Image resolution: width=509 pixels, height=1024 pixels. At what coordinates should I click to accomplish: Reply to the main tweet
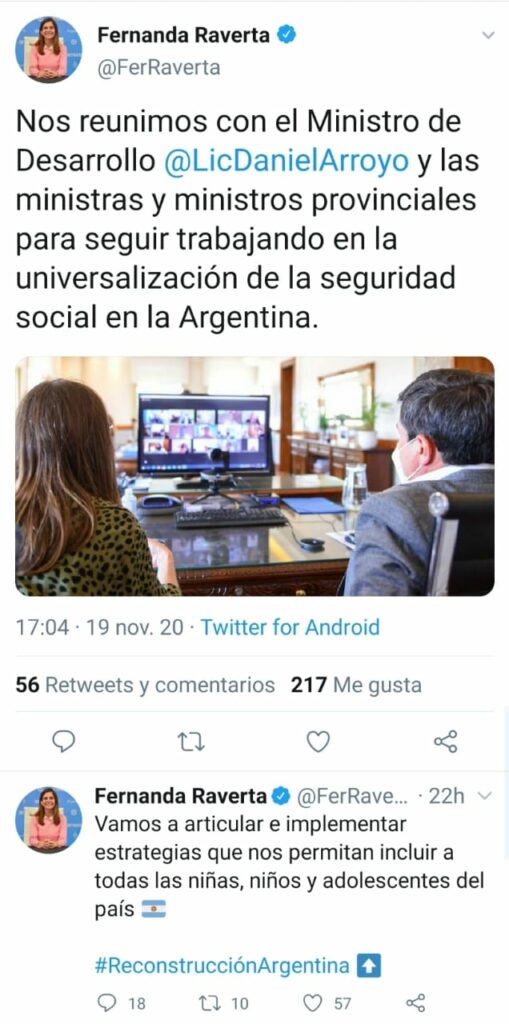(63, 741)
